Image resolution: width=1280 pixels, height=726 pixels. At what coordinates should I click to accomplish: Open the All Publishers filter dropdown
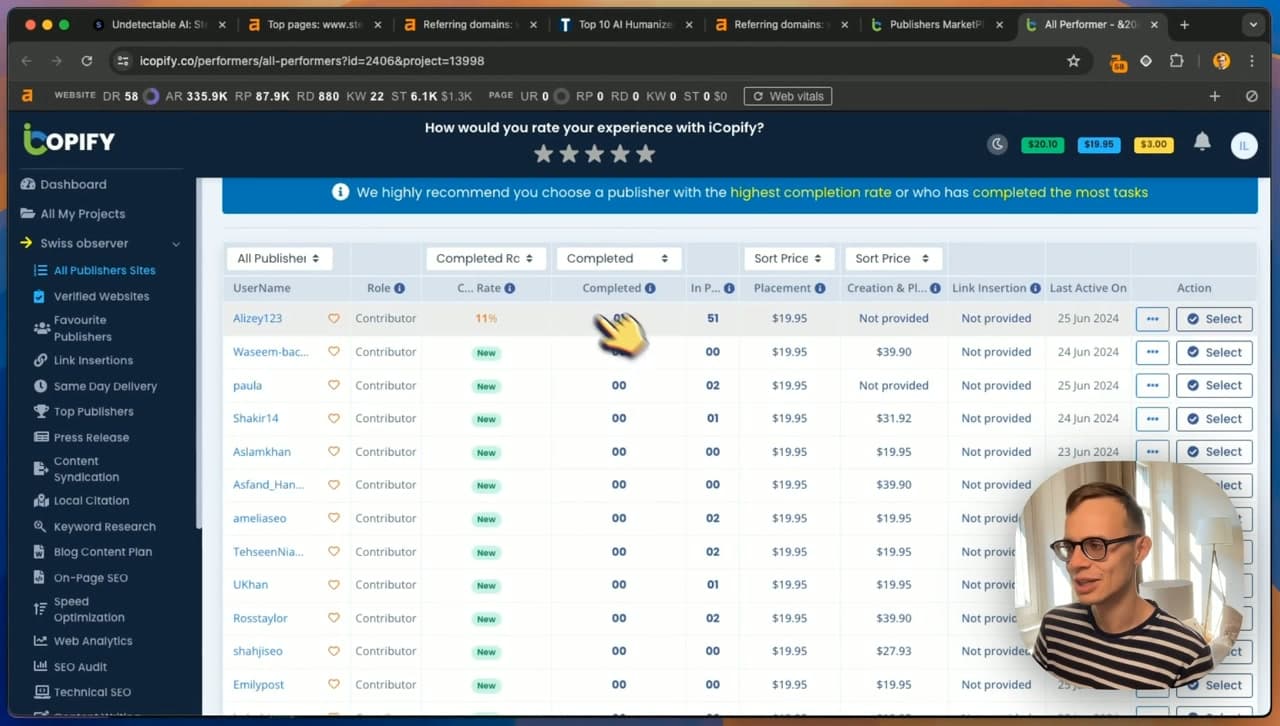click(279, 258)
